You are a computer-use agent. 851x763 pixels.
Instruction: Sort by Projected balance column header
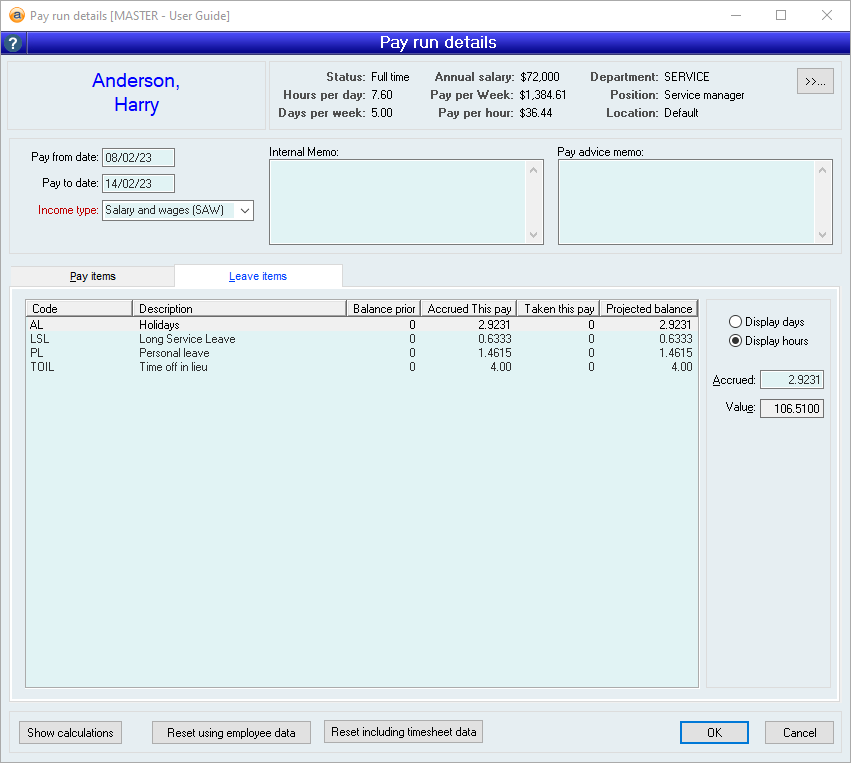point(649,309)
